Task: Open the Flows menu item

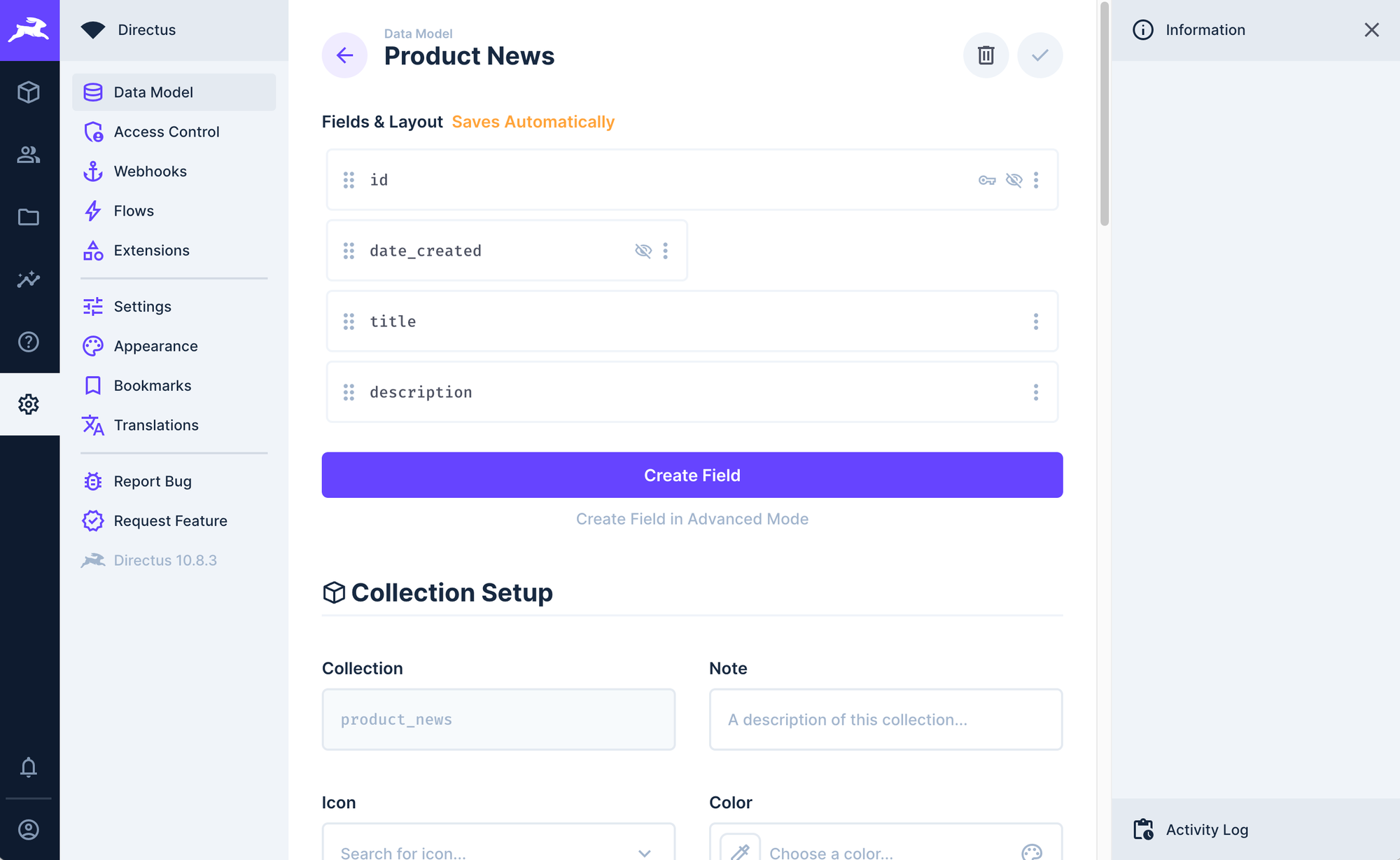Action: [x=134, y=211]
